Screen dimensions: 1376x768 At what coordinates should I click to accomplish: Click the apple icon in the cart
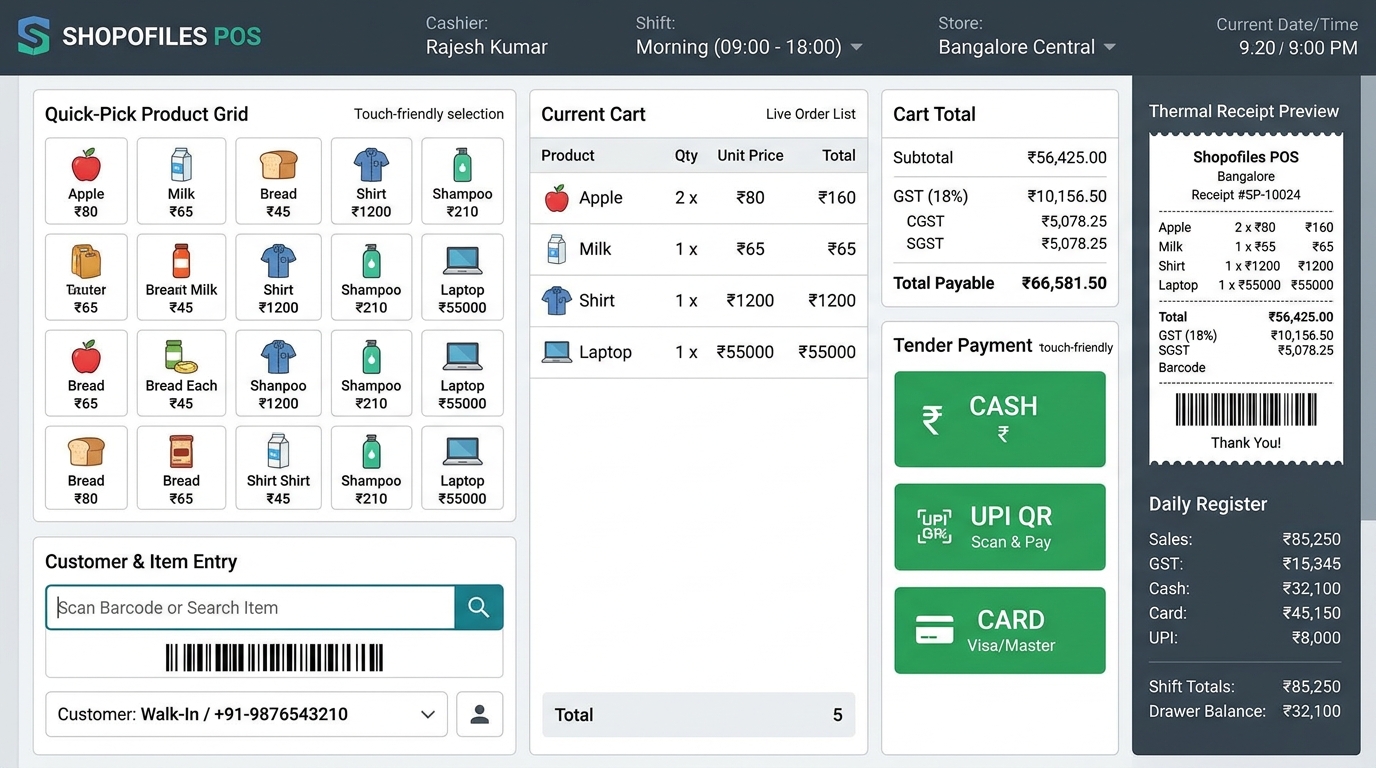pos(556,198)
